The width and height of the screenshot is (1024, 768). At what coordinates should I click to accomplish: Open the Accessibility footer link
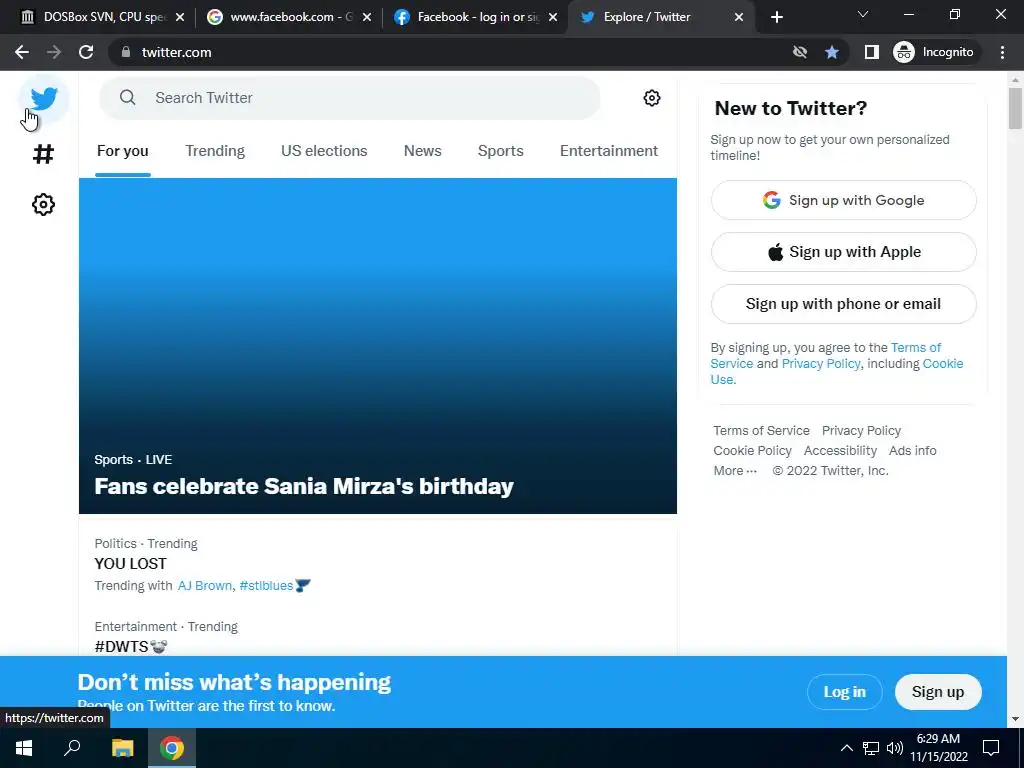click(840, 451)
